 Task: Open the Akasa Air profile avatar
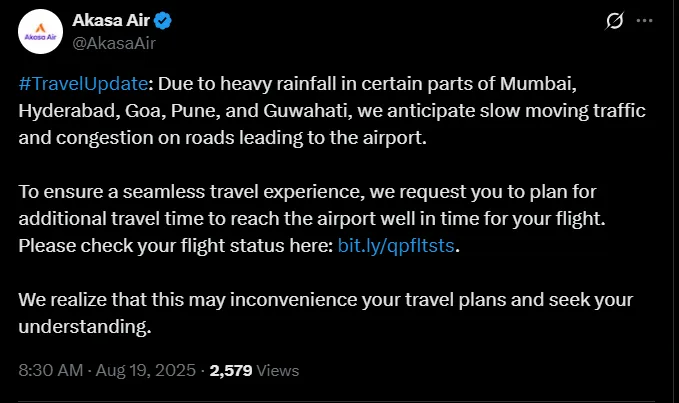point(40,33)
